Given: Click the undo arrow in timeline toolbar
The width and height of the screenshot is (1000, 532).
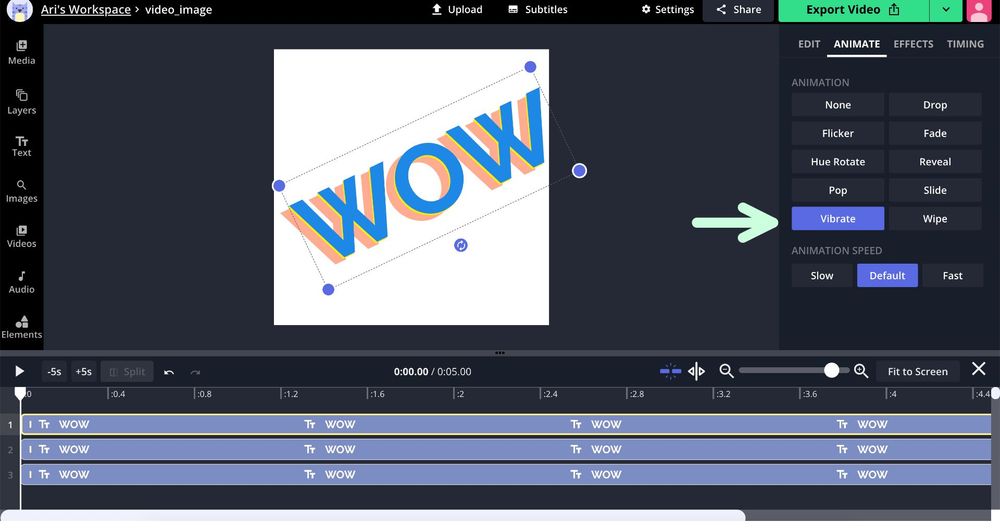Looking at the screenshot, I should click(169, 372).
